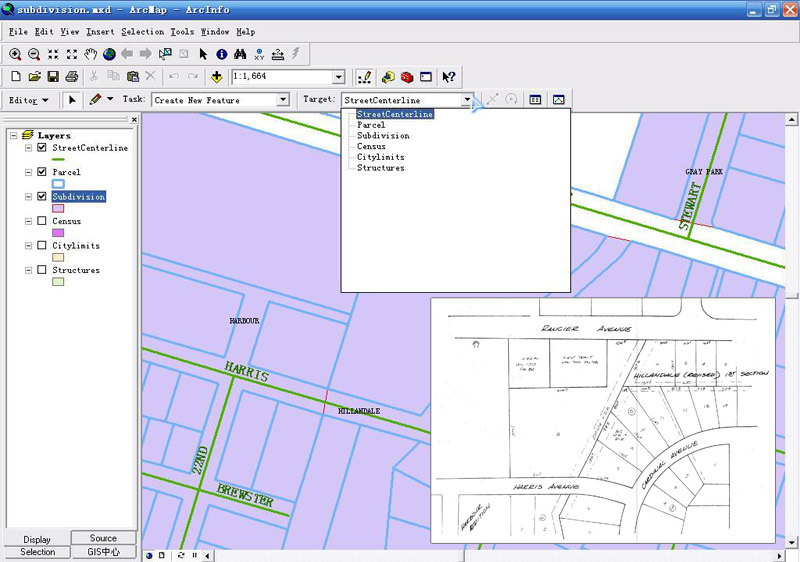
Task: Open the Selection menu
Action: tap(142, 32)
